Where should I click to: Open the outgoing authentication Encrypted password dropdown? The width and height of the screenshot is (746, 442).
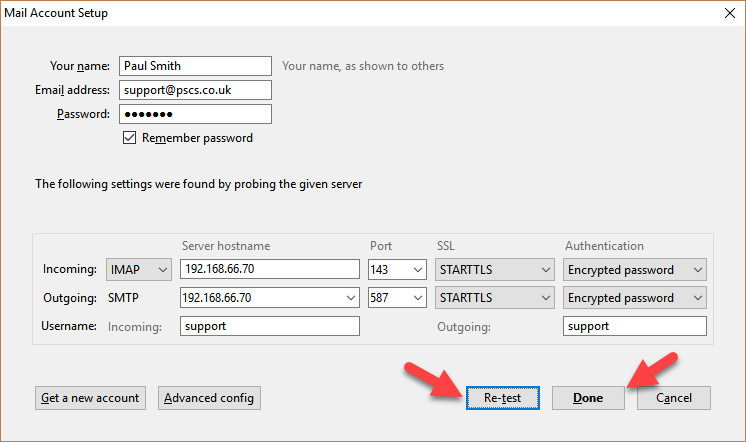tap(635, 298)
